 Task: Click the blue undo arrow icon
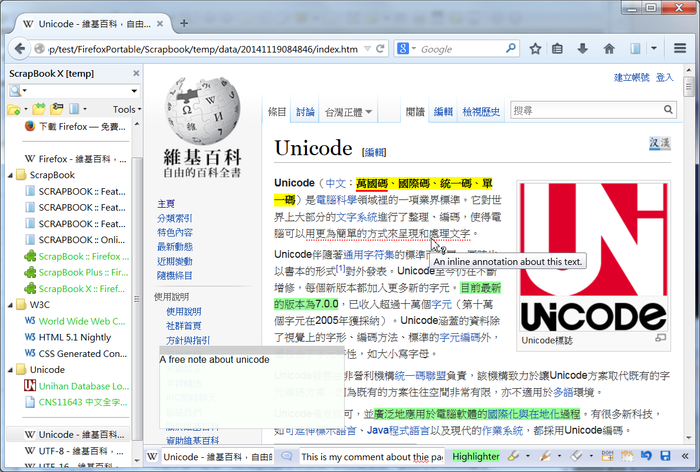coord(646,456)
